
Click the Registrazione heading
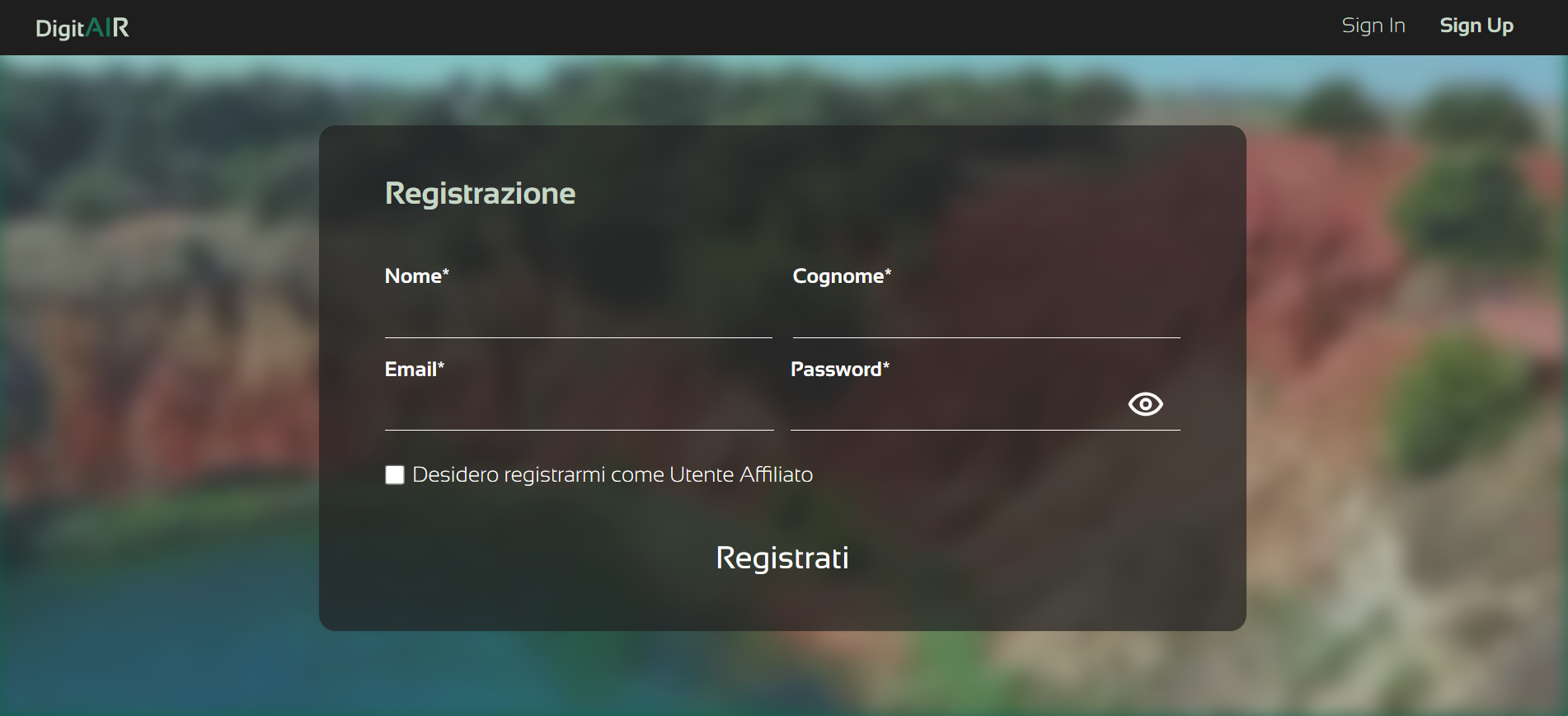pos(480,192)
